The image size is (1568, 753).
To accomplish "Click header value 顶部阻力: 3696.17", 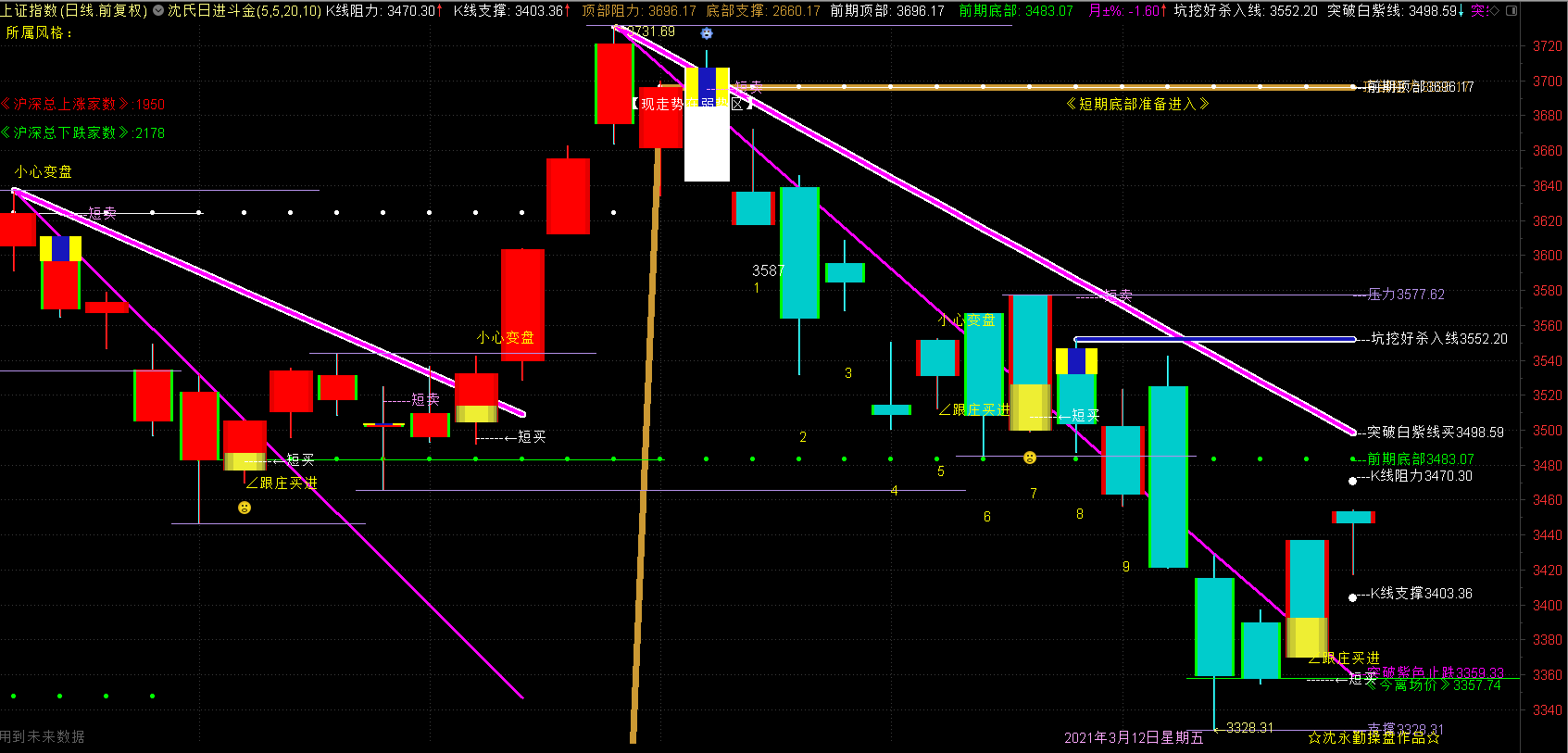I will [639, 11].
